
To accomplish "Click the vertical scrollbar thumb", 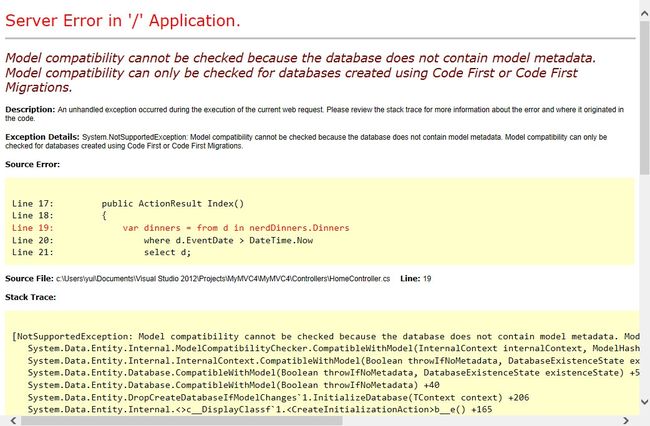I will (x=645, y=97).
